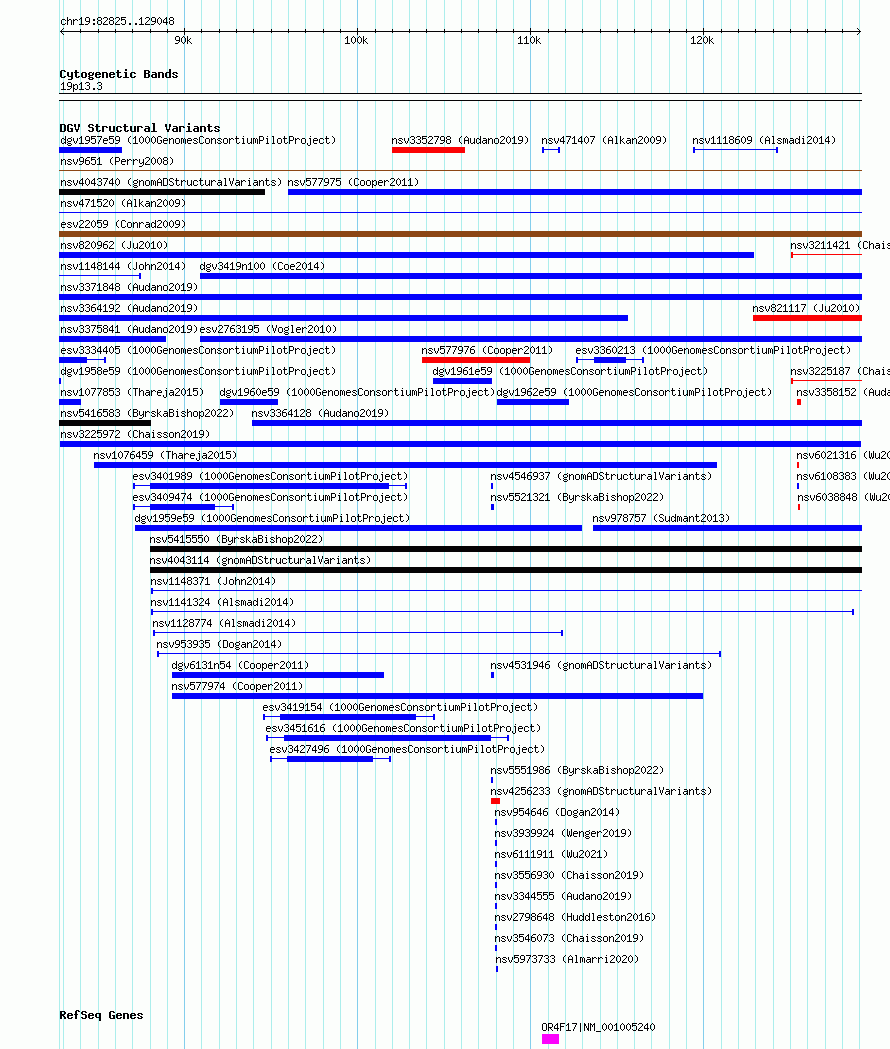Screen dimensions: 890x1049
Task: Select the brown esv22059 variant bar
Action: click(460, 234)
